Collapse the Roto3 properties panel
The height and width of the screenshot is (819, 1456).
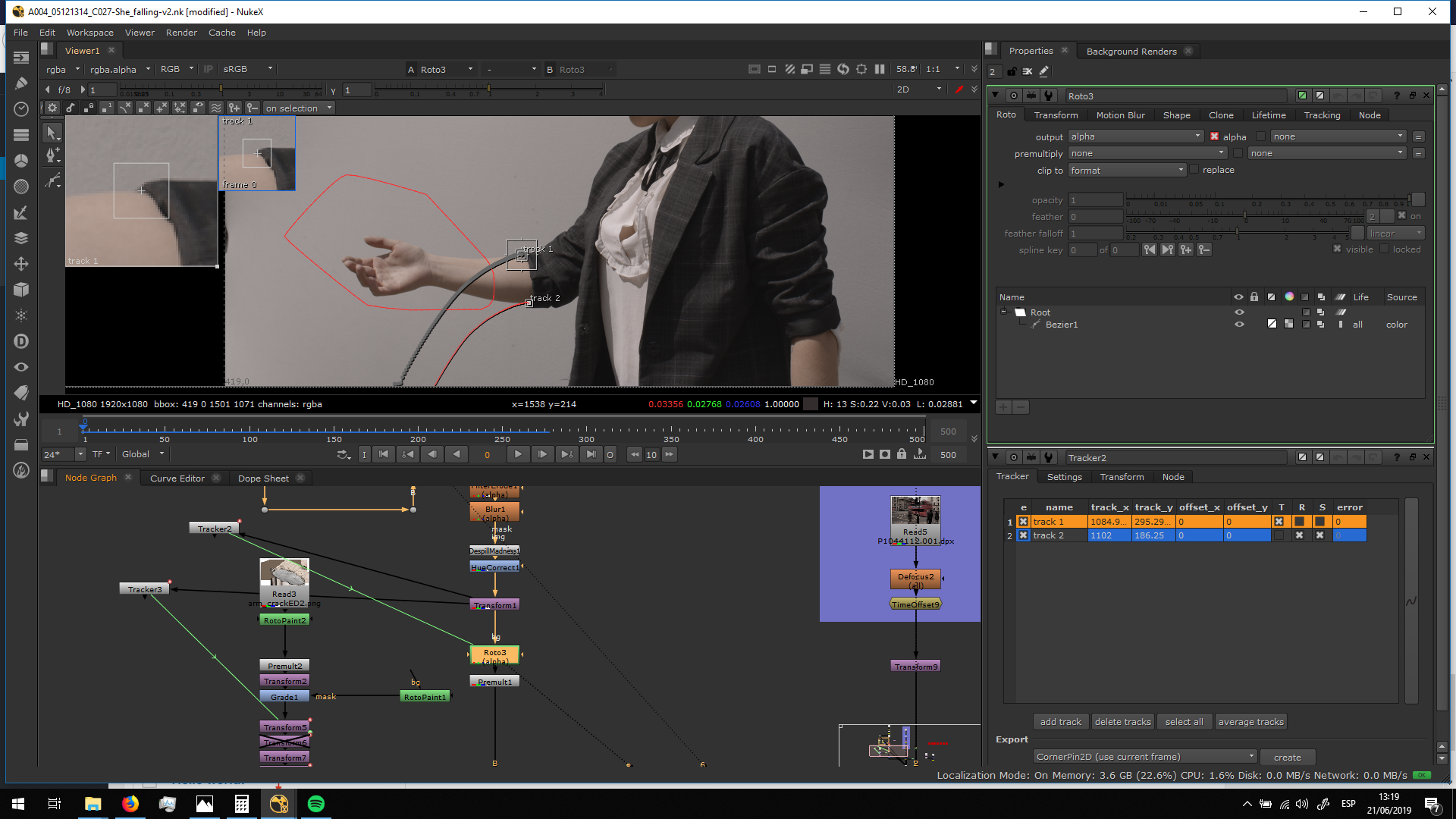996,96
